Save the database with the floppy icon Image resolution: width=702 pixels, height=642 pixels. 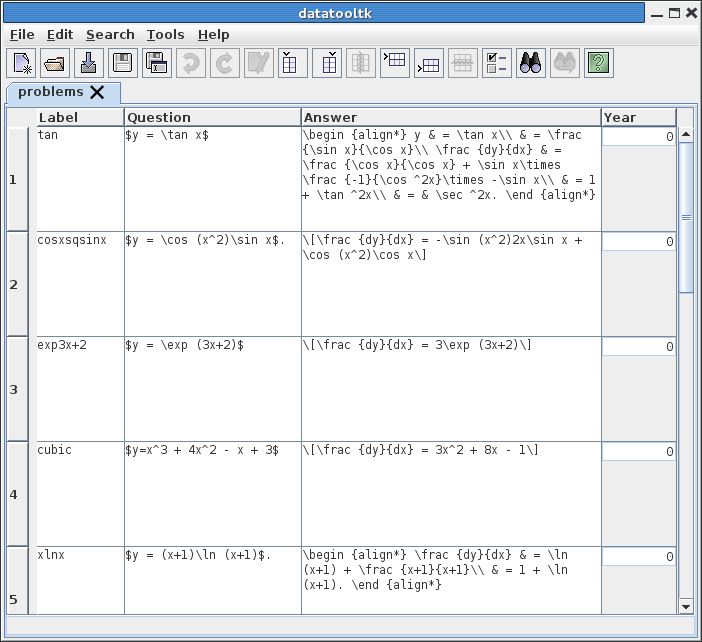pyautogui.click(x=124, y=63)
